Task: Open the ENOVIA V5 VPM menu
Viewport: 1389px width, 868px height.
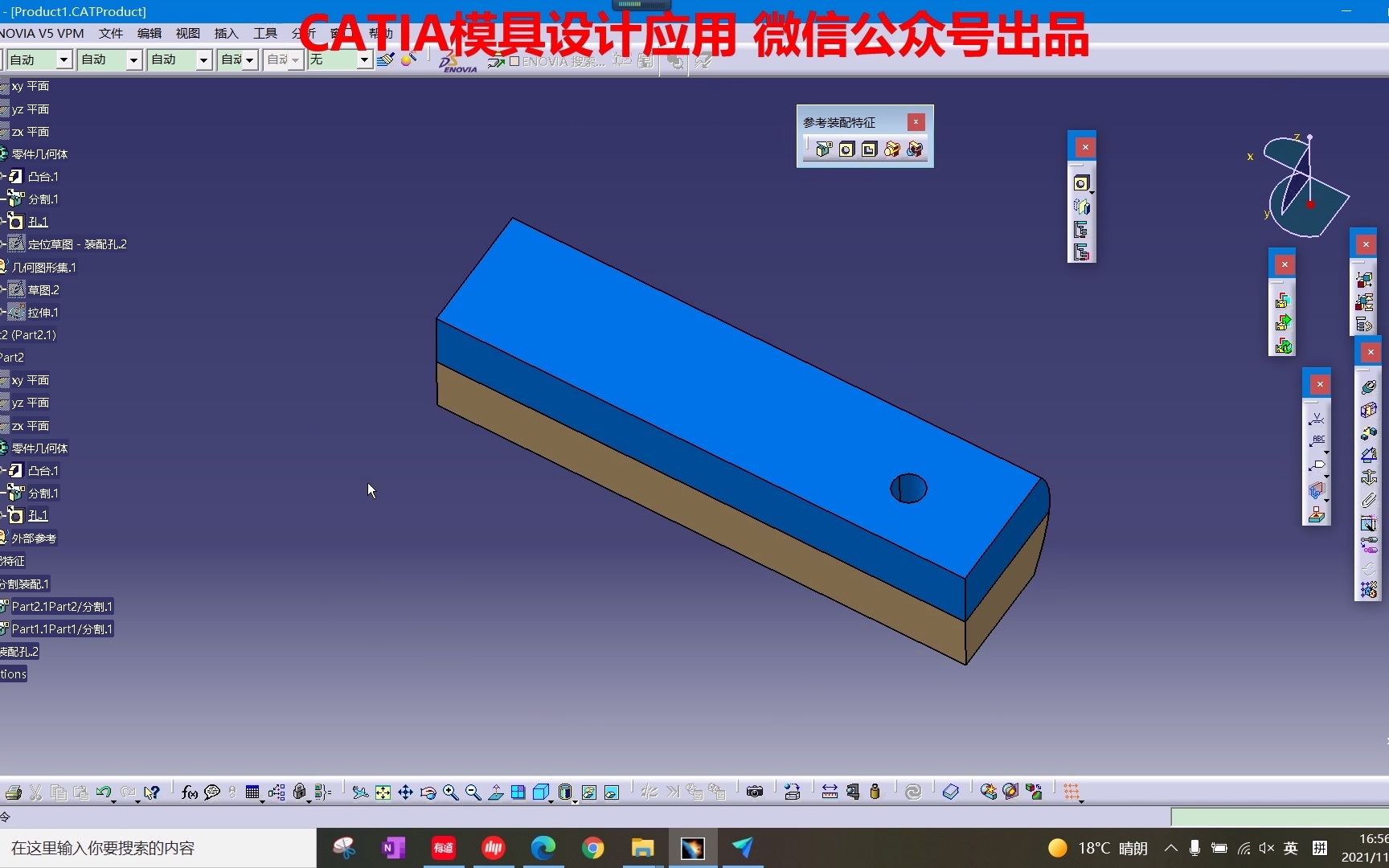Action: (42, 33)
